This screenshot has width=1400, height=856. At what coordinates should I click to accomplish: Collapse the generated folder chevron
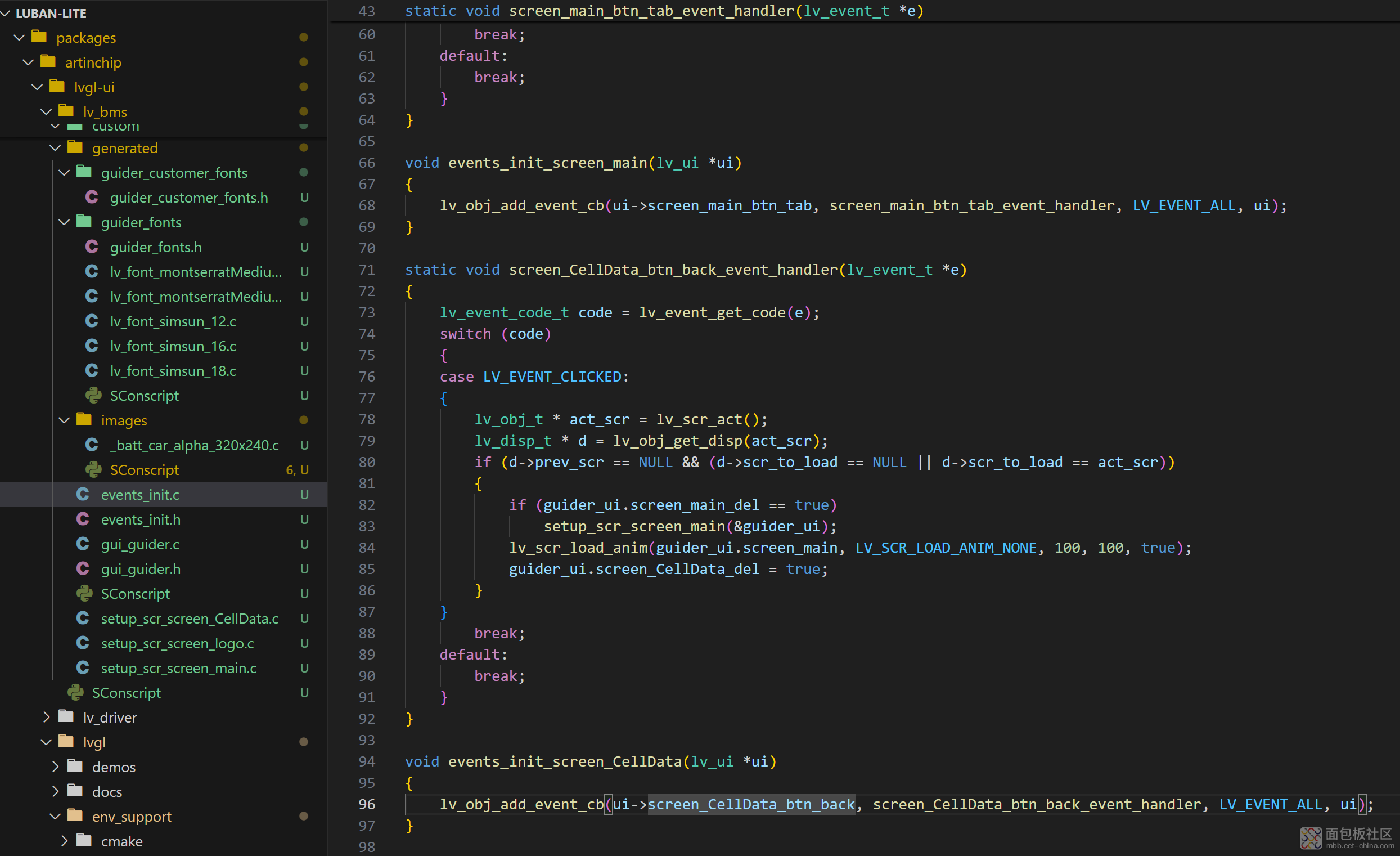click(x=55, y=148)
